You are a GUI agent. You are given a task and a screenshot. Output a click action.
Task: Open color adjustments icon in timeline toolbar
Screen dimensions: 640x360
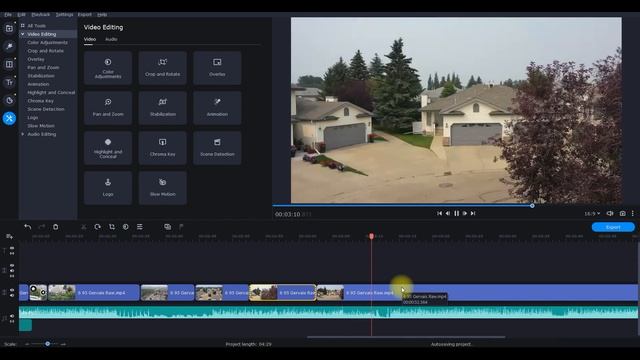pyautogui.click(x=126, y=227)
